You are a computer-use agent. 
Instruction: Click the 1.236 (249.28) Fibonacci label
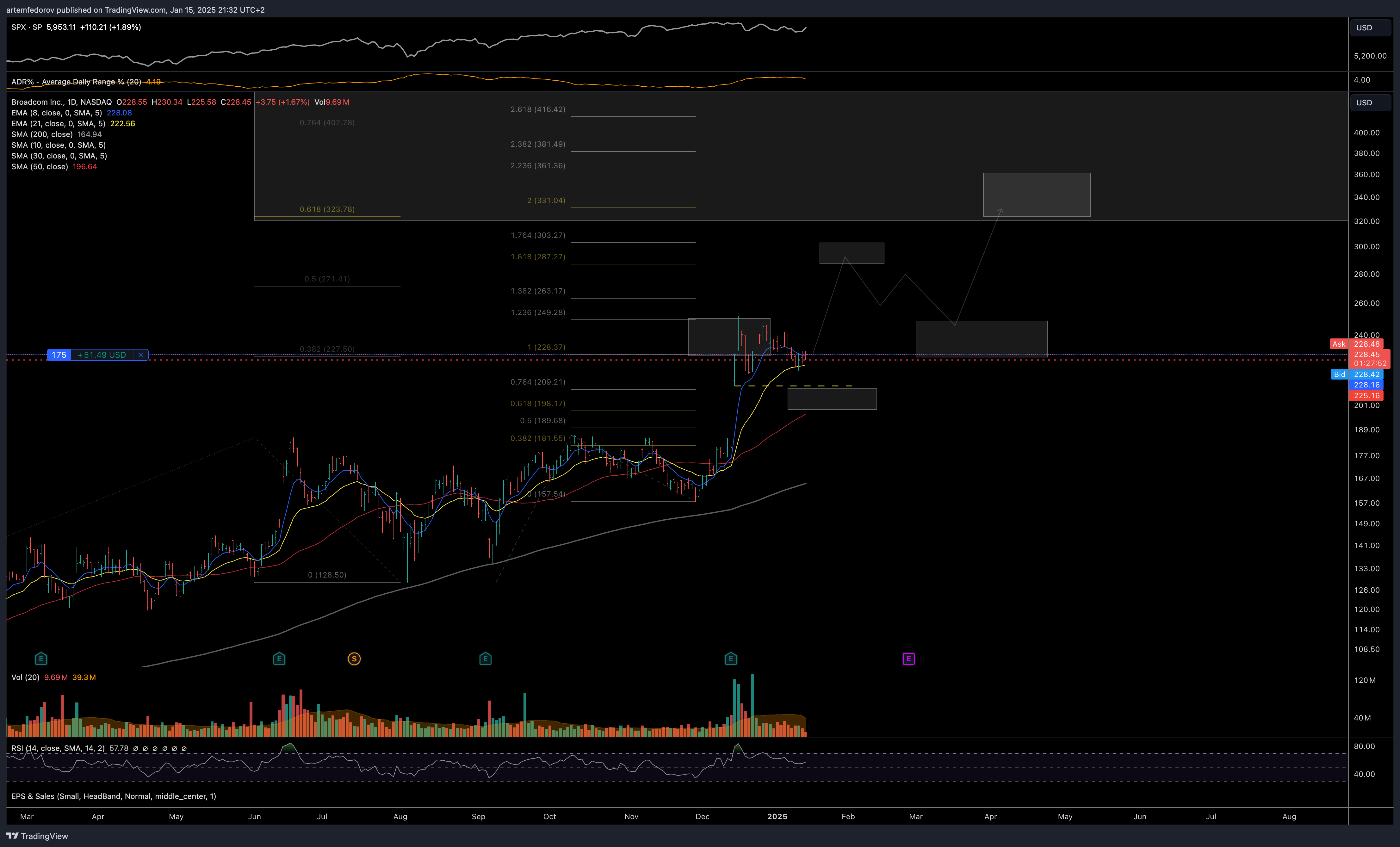[537, 312]
